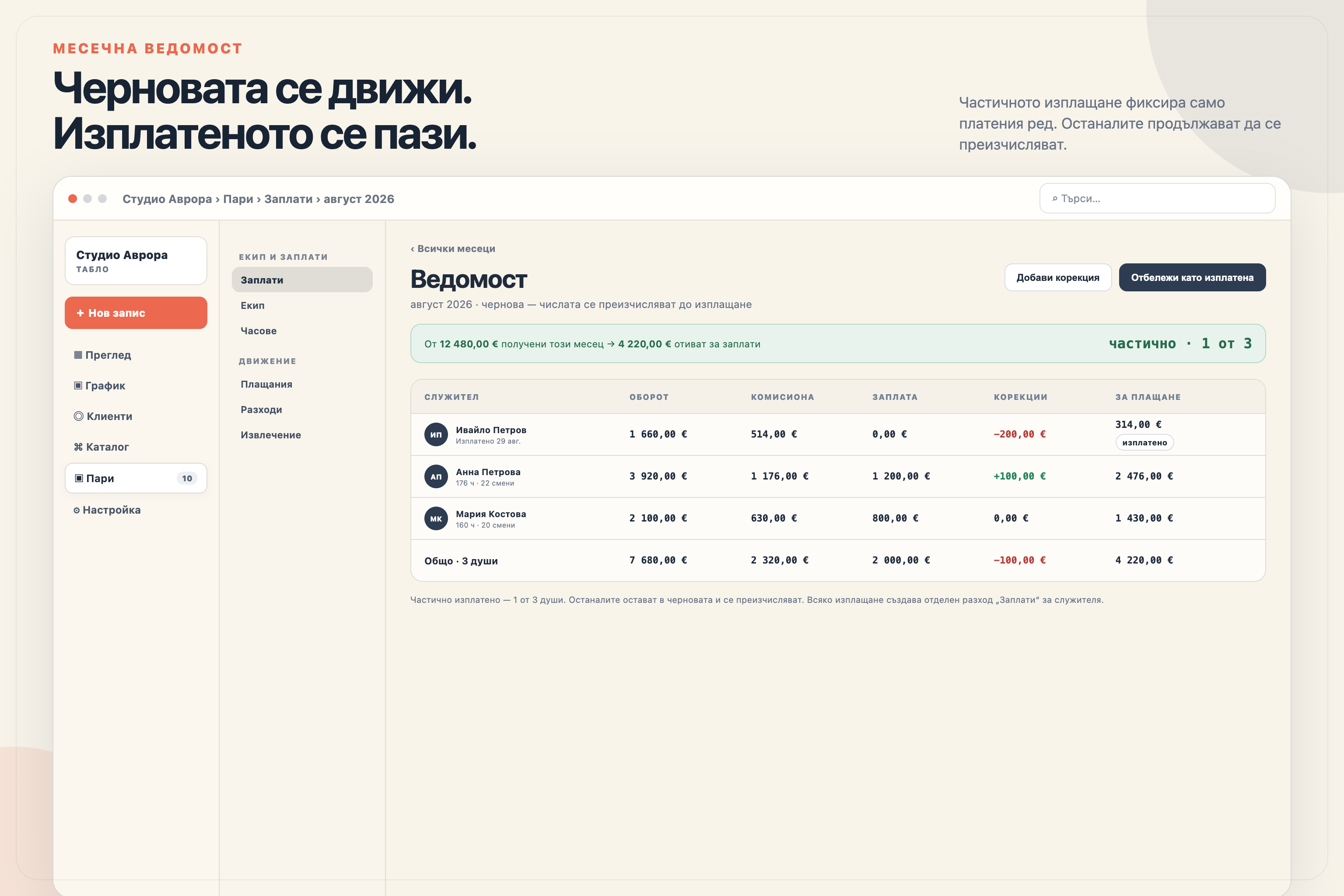Open Екип in the submenu

click(x=302, y=305)
